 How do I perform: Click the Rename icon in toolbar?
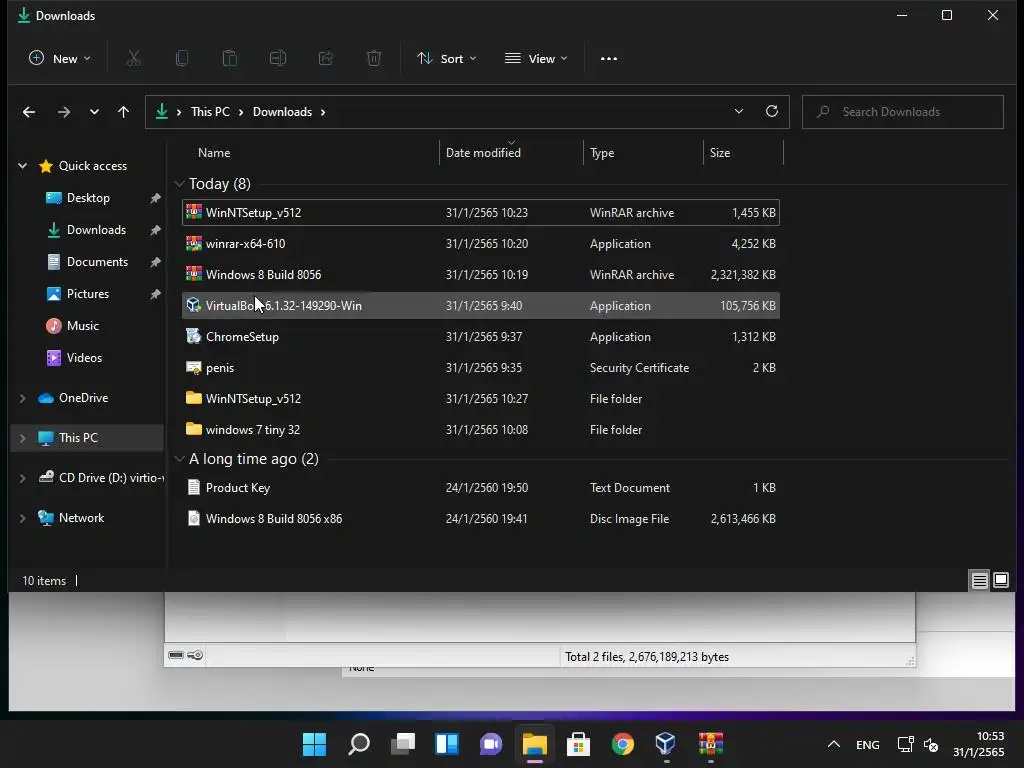point(278,59)
